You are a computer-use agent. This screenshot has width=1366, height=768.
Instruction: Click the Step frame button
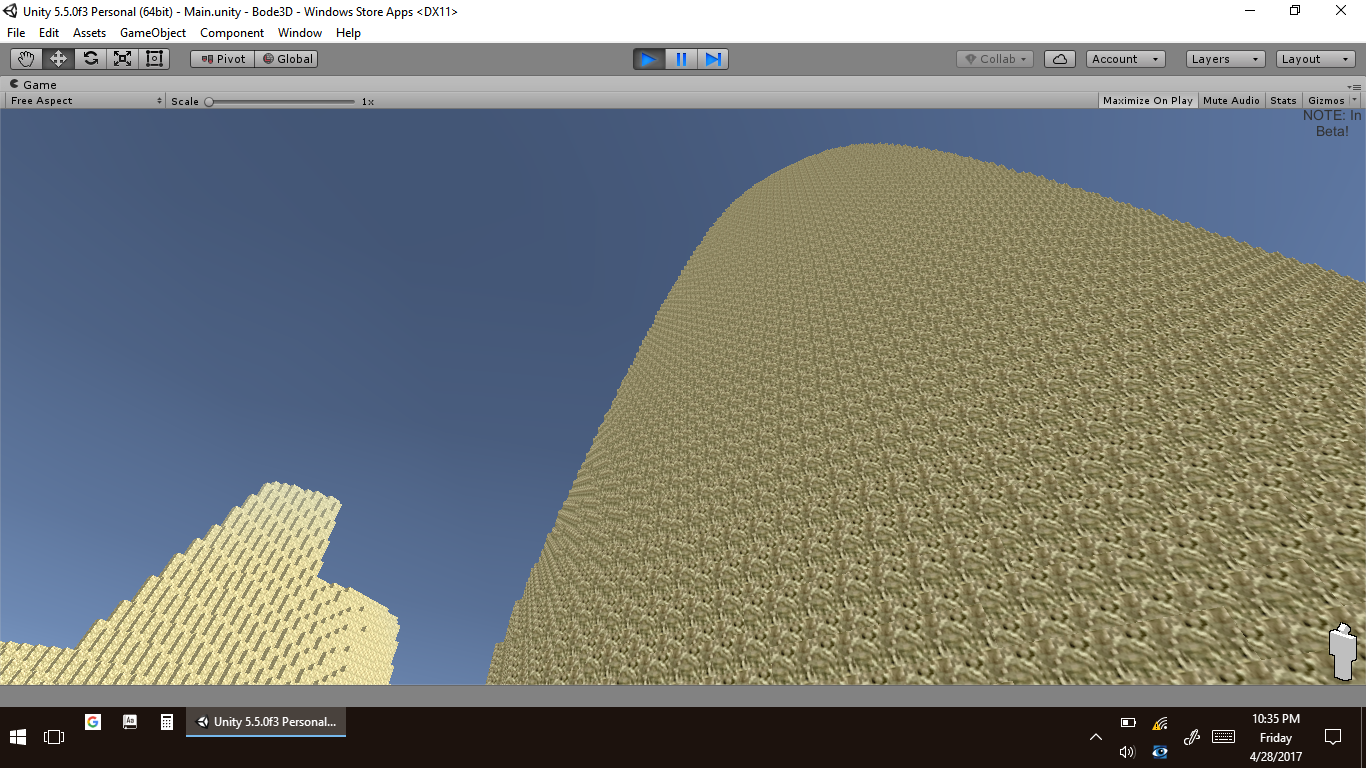[x=713, y=59]
